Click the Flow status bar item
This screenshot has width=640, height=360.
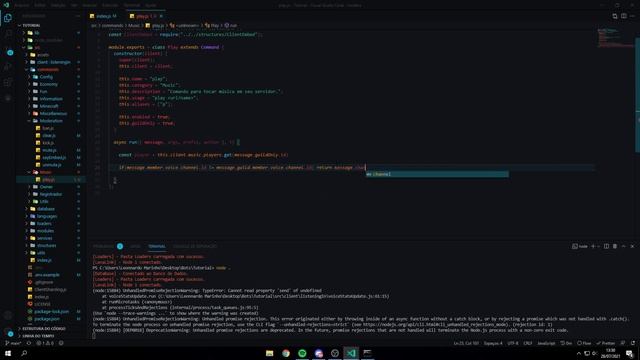point(584,343)
